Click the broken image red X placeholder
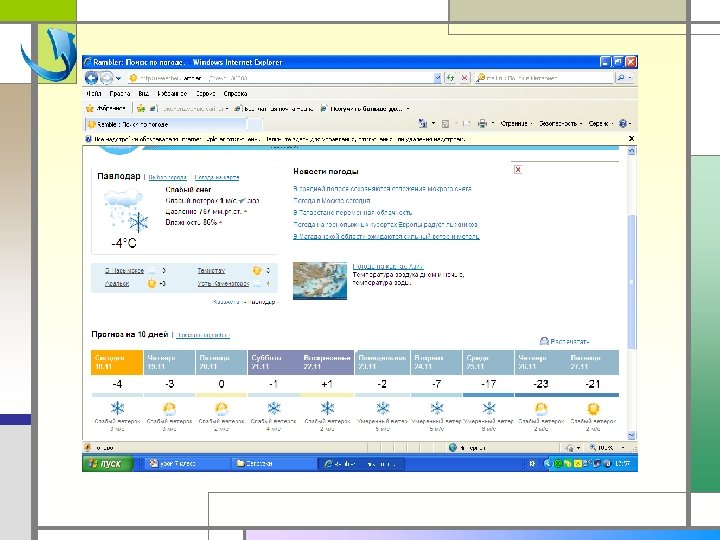This screenshot has width=720, height=540. pyautogui.click(x=518, y=169)
